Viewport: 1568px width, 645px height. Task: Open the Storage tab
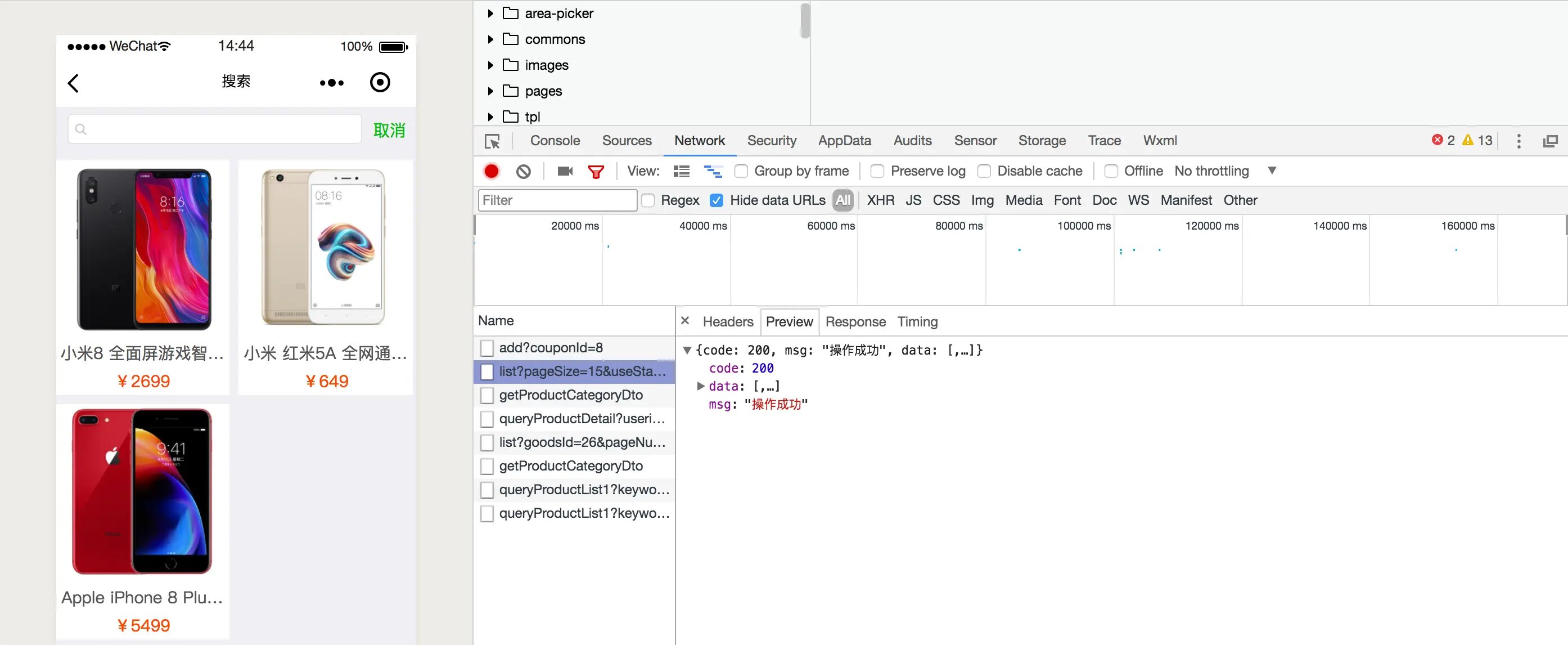[x=1042, y=141]
